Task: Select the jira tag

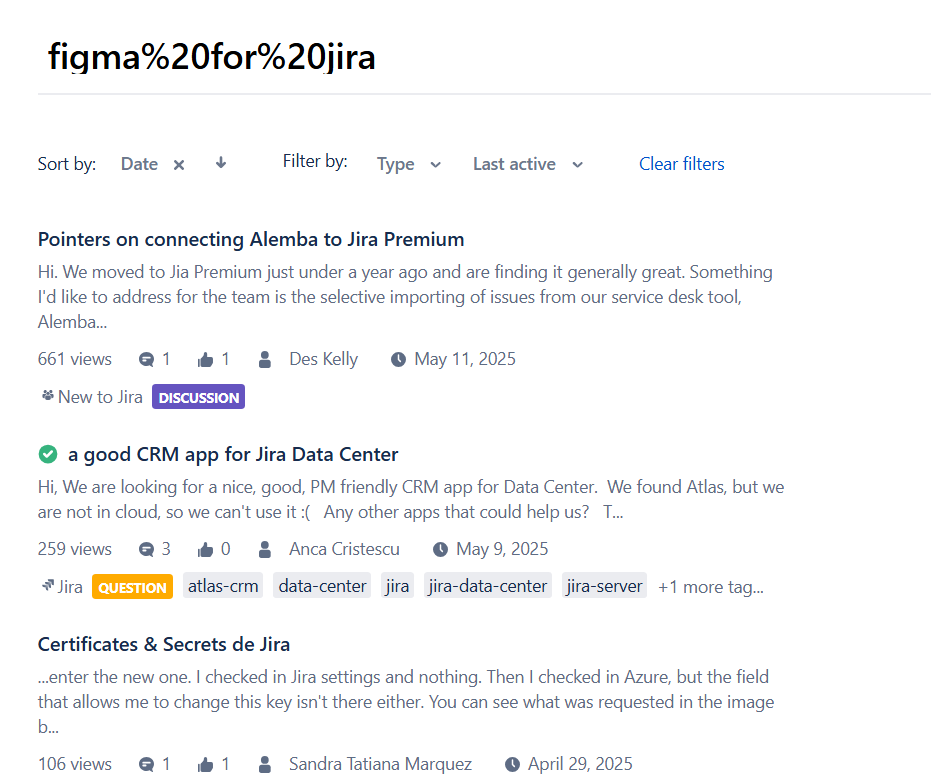Action: (x=397, y=586)
